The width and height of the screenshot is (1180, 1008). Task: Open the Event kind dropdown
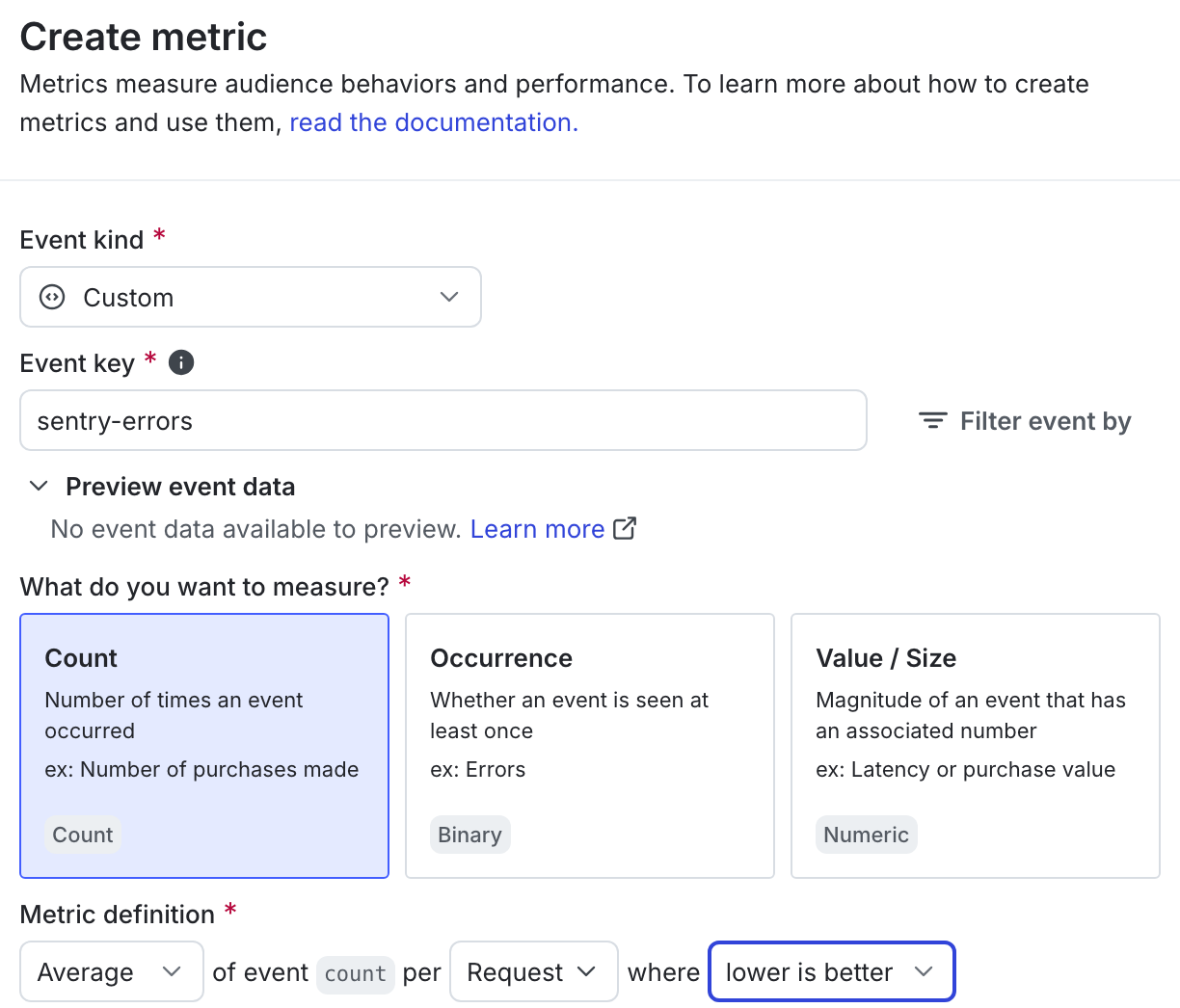251,297
